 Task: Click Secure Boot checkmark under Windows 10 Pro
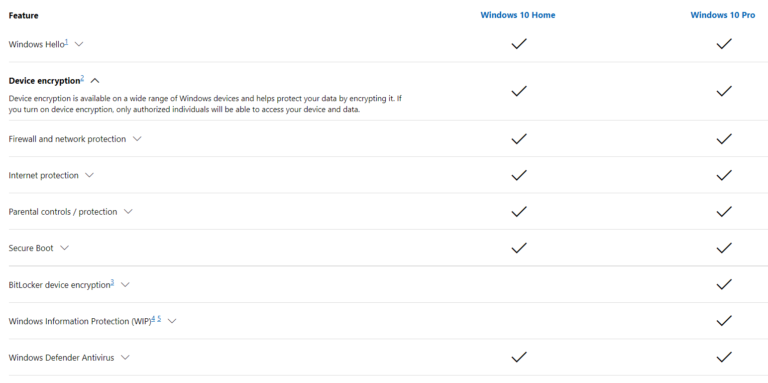pyautogui.click(x=724, y=248)
